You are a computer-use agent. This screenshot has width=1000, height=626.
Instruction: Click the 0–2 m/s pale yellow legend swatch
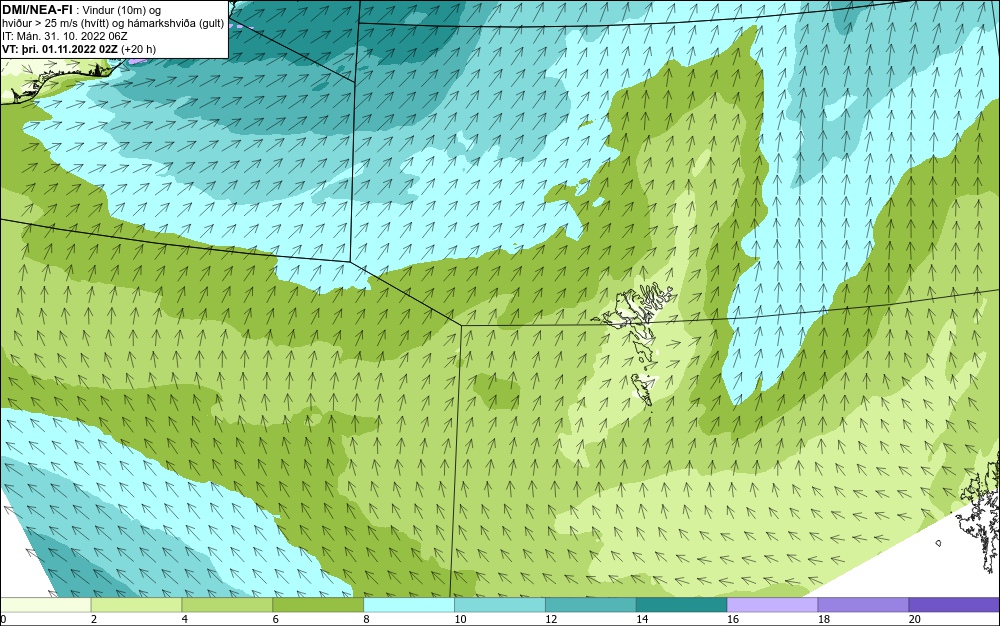click(46, 605)
